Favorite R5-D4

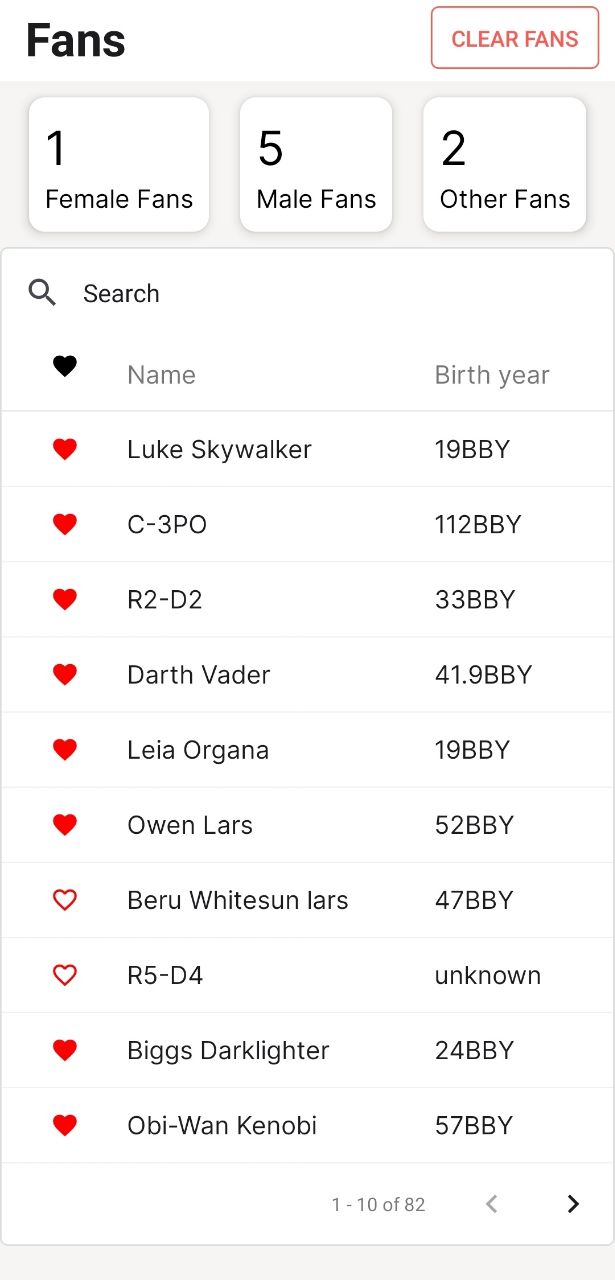point(64,974)
